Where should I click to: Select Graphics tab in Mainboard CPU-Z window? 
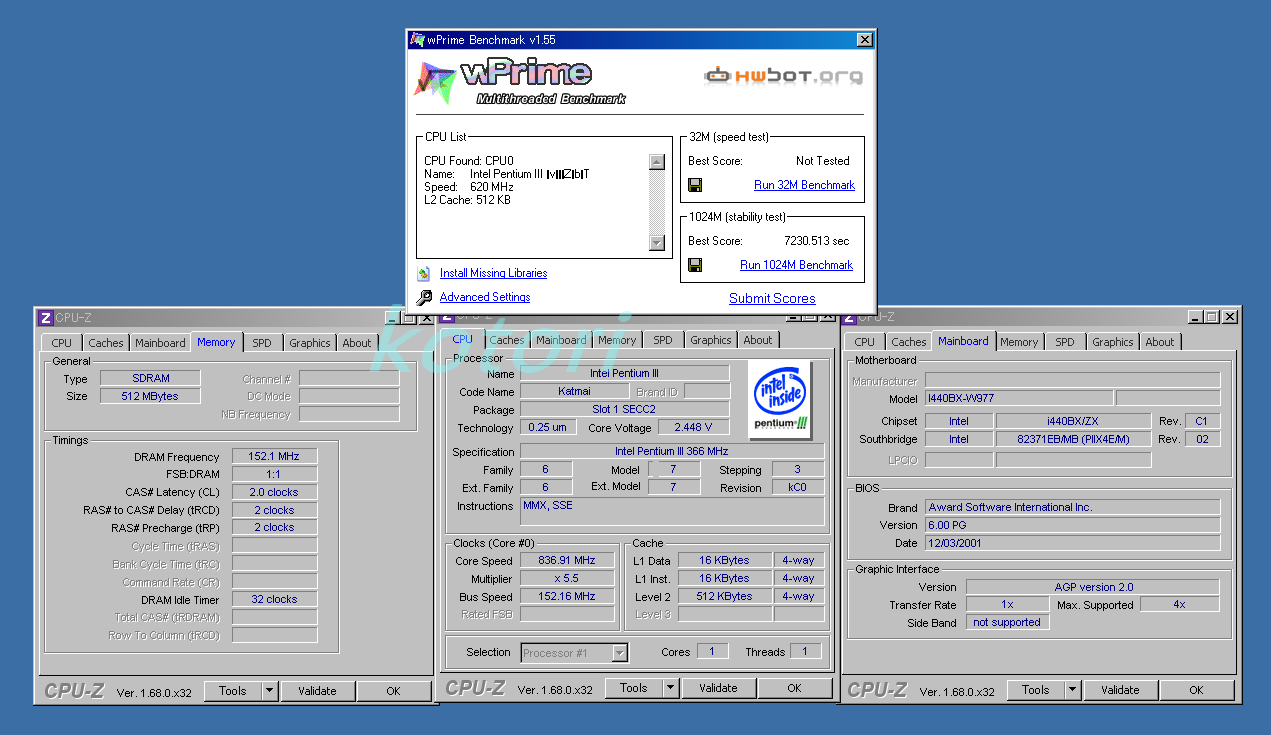coord(1113,342)
